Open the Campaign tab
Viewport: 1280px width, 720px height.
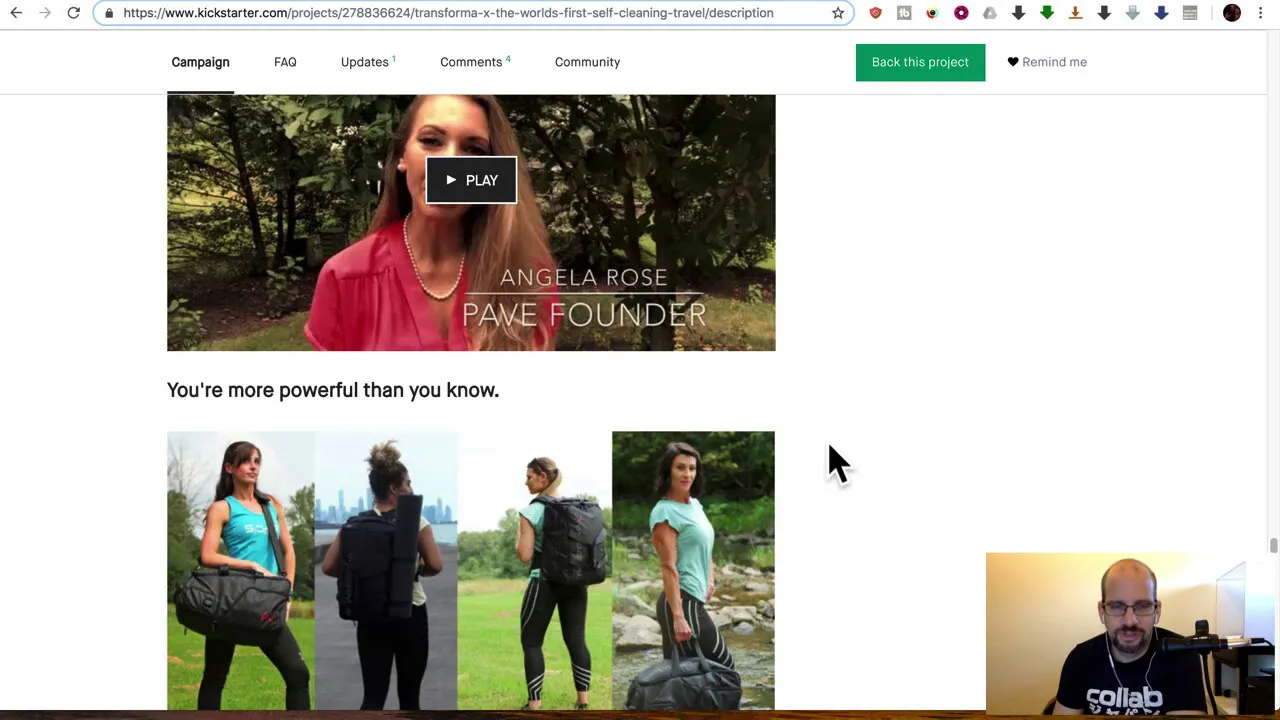[200, 62]
